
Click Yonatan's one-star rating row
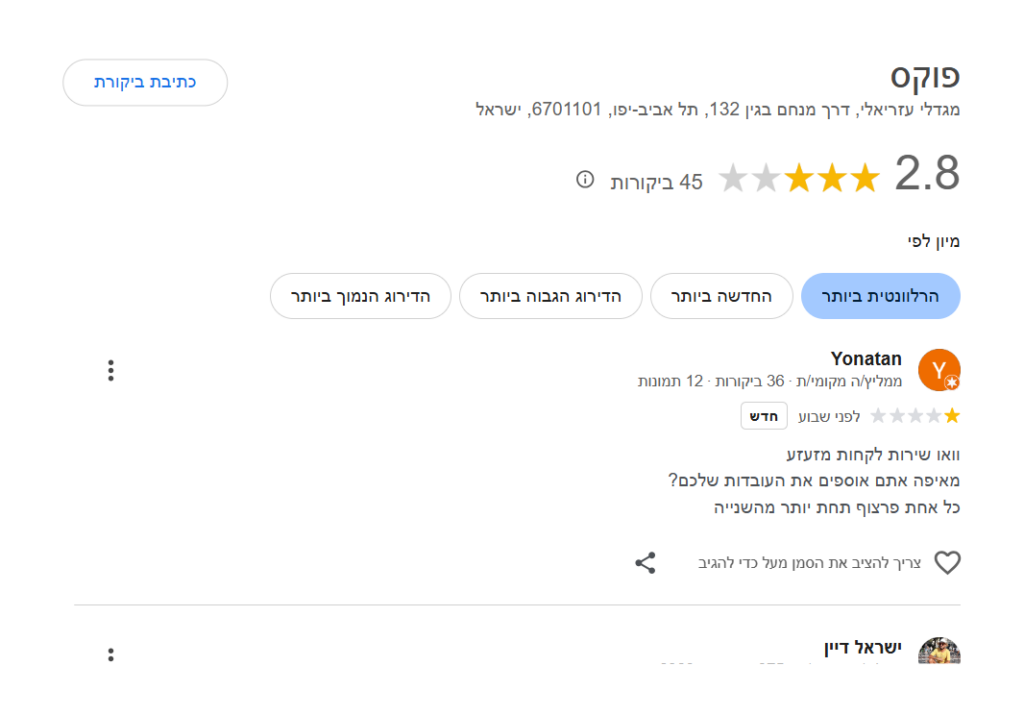[915, 416]
